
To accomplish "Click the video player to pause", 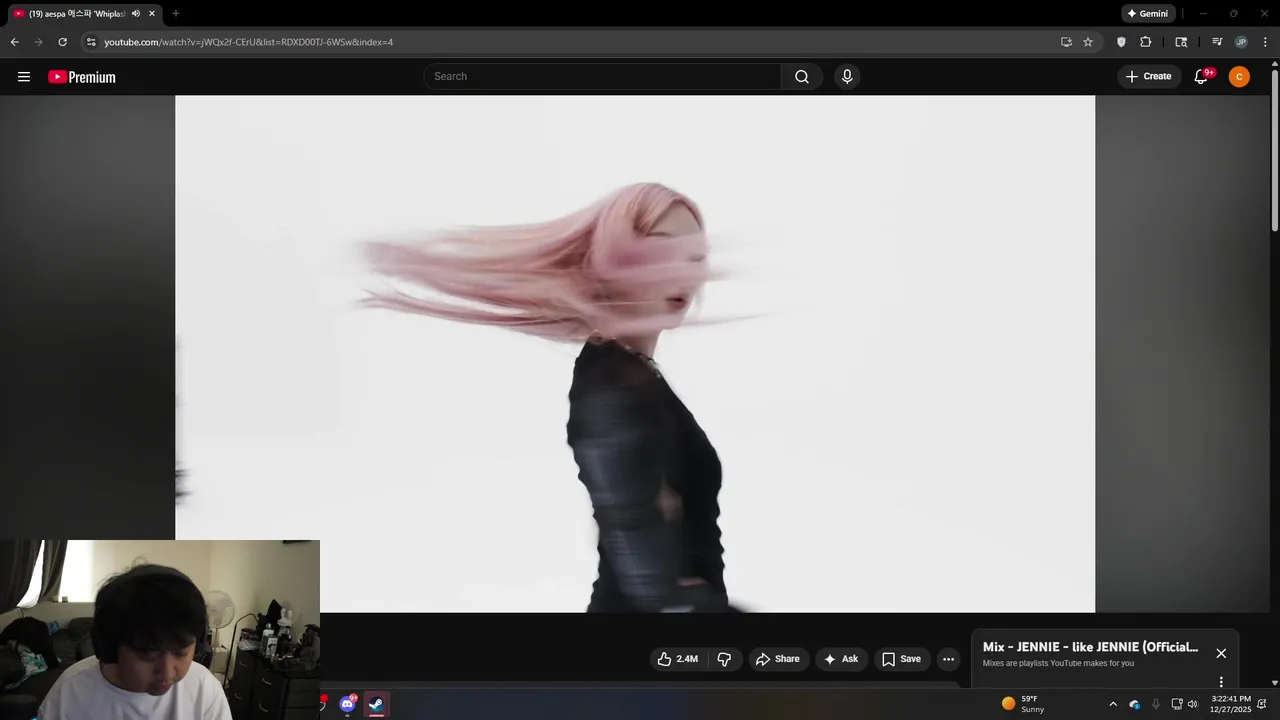I will (635, 354).
